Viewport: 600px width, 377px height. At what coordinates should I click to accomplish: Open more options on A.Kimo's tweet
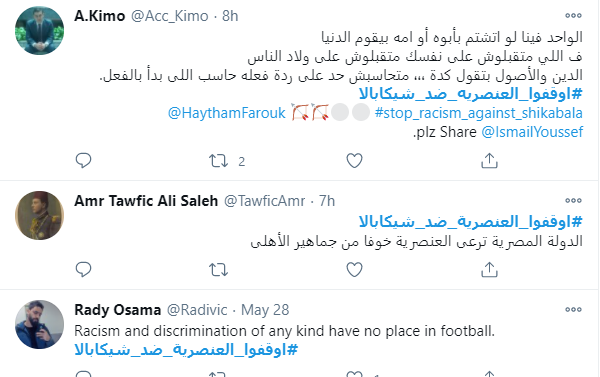pyautogui.click(x=573, y=15)
